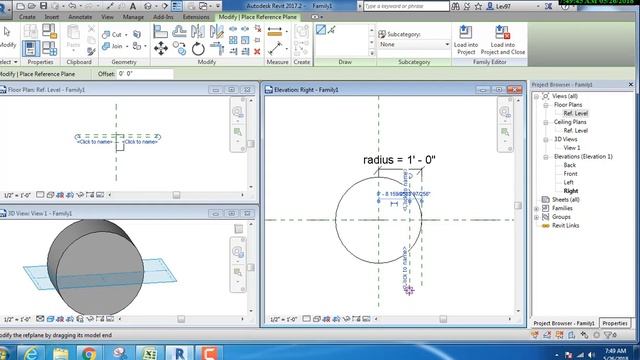The width and height of the screenshot is (640, 360).
Task: Select the Back elevation in Project Browser
Action: (x=569, y=165)
